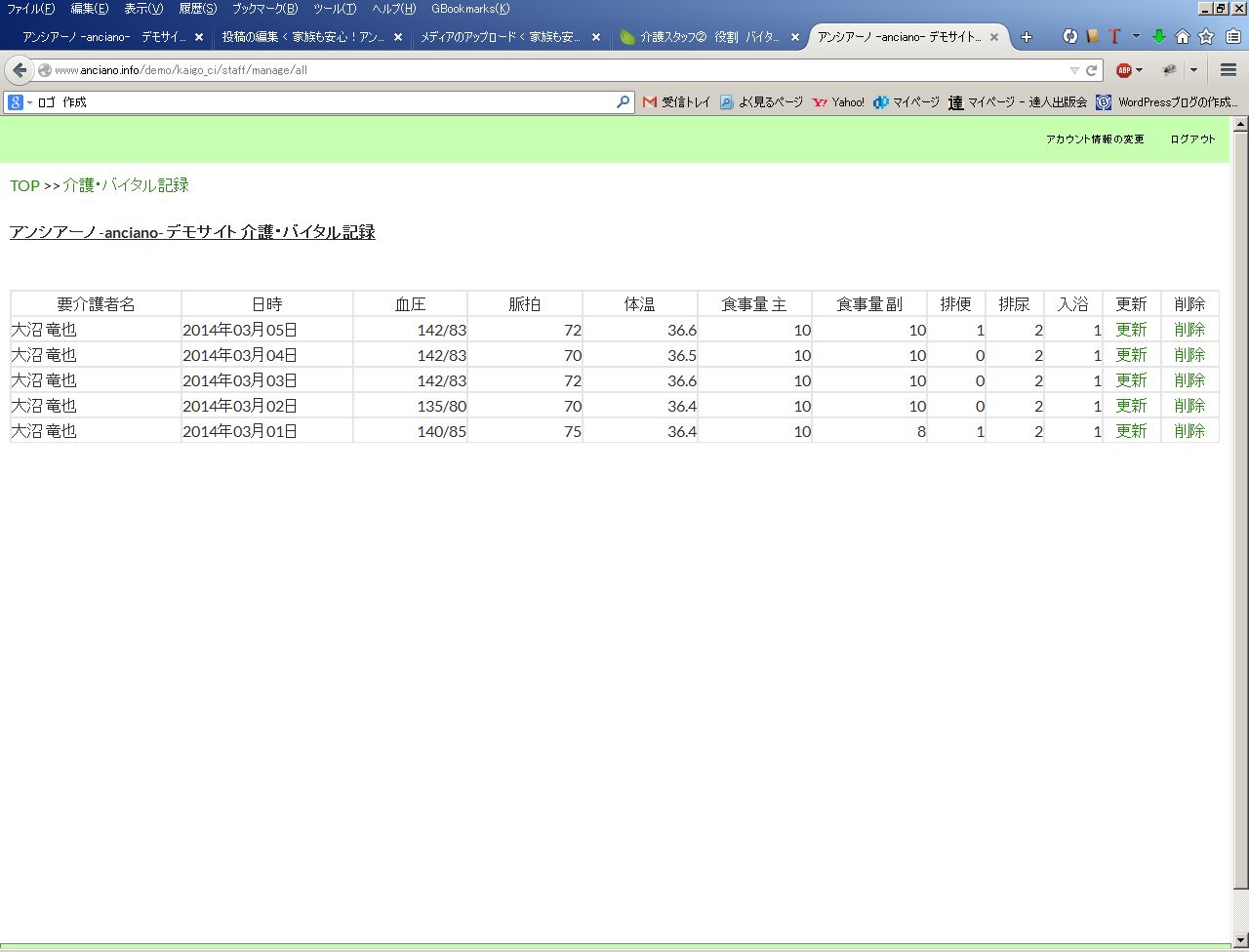Start the search with the magnifier icon
This screenshot has height=952, width=1249.
point(623,101)
